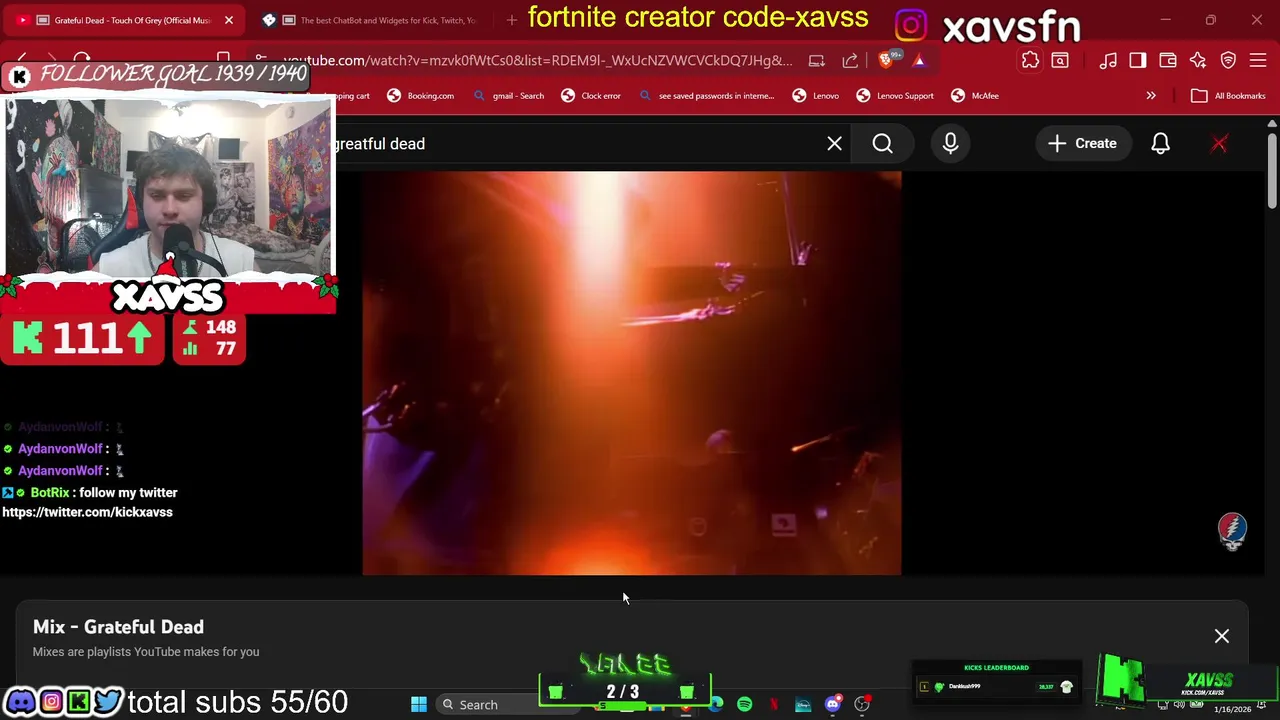Close the Grateful Dead browser tab

(x=228, y=20)
